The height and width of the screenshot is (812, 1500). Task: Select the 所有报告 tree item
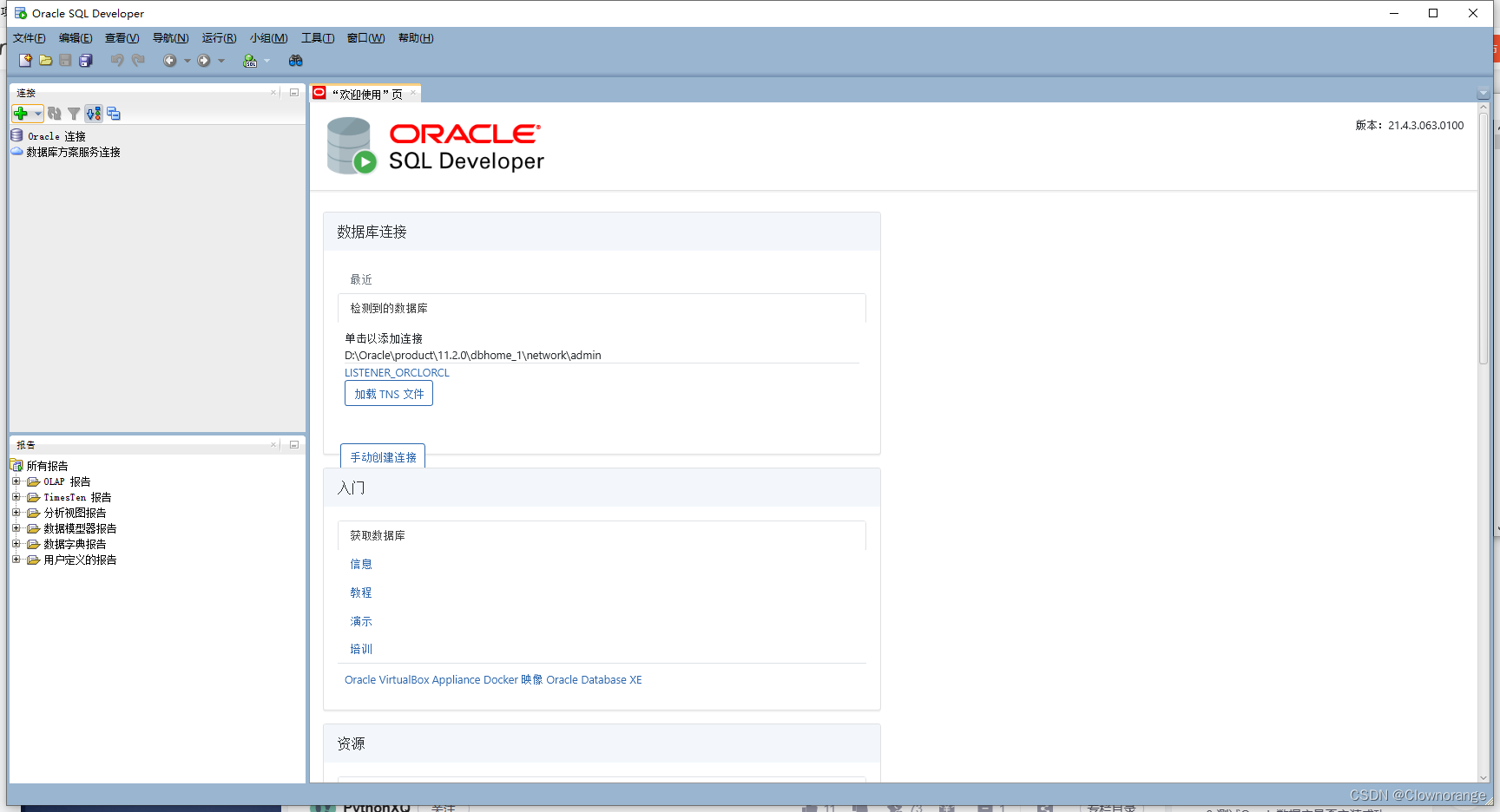click(47, 466)
